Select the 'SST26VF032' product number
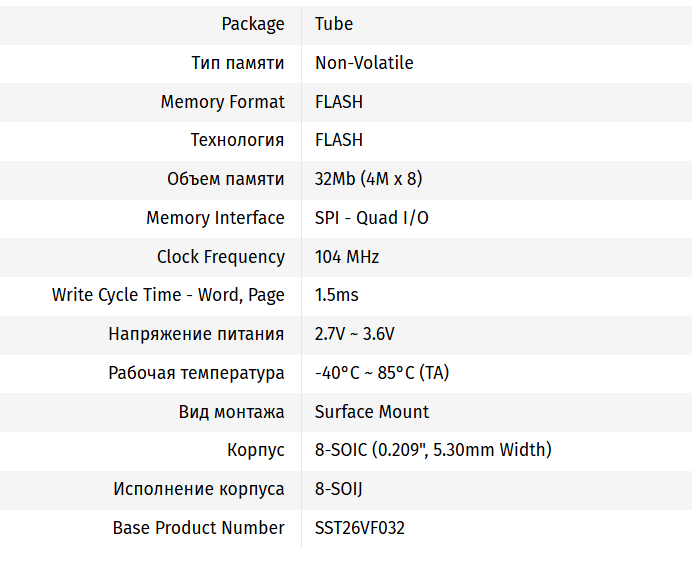Image resolution: width=692 pixels, height=562 pixels. coord(360,528)
